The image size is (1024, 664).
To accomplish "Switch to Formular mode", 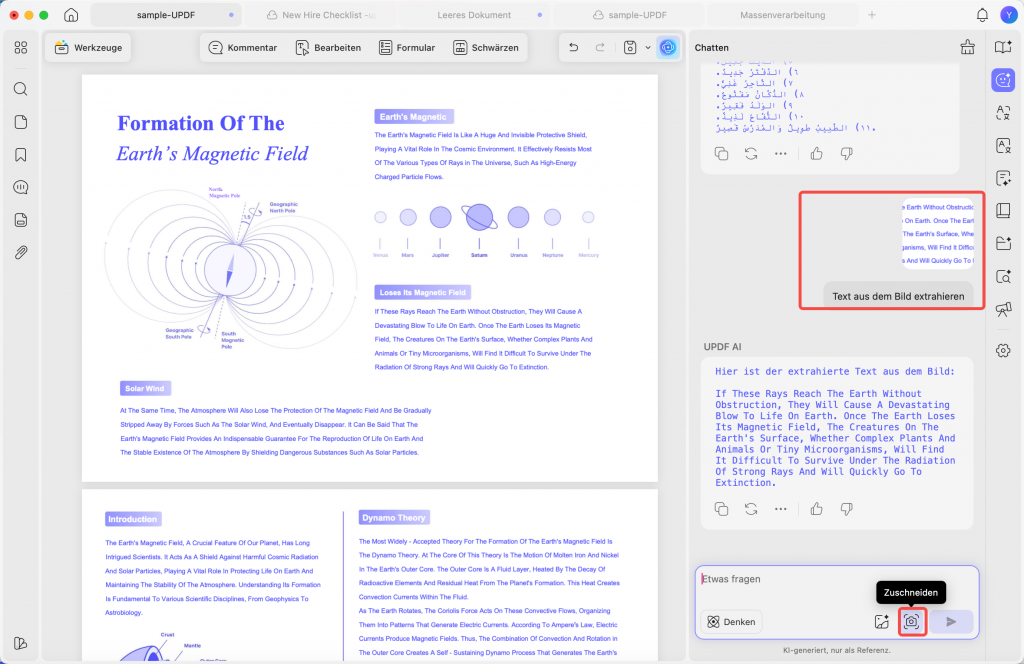I will pos(406,47).
